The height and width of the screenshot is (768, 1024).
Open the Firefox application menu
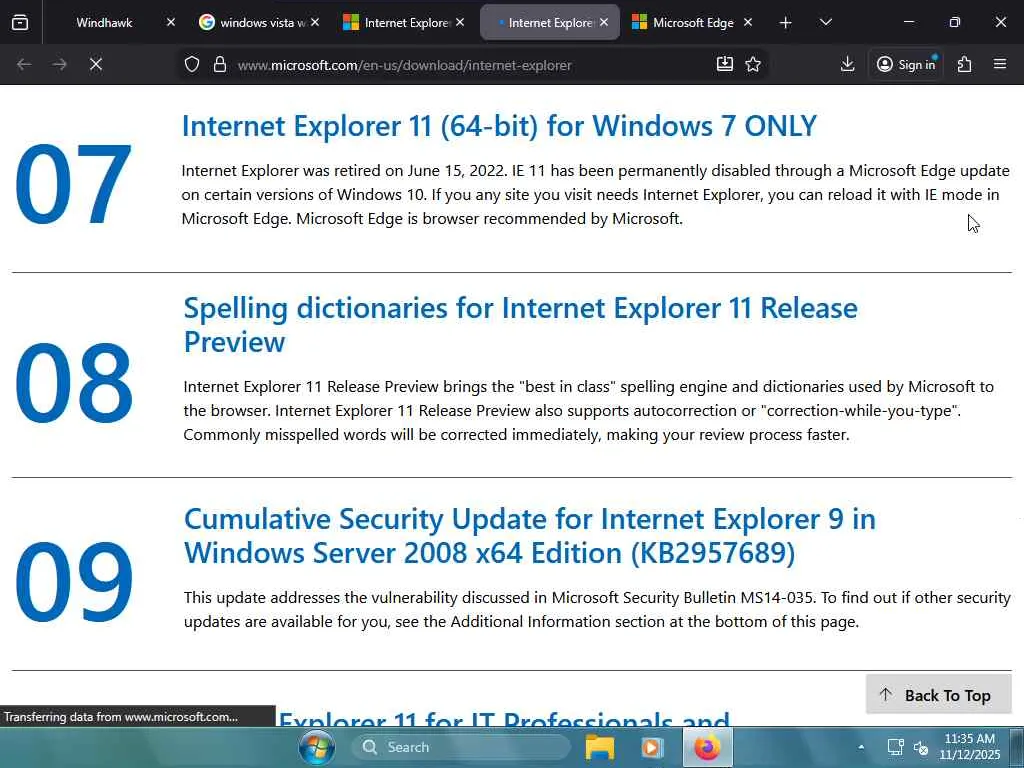[x=1000, y=64]
